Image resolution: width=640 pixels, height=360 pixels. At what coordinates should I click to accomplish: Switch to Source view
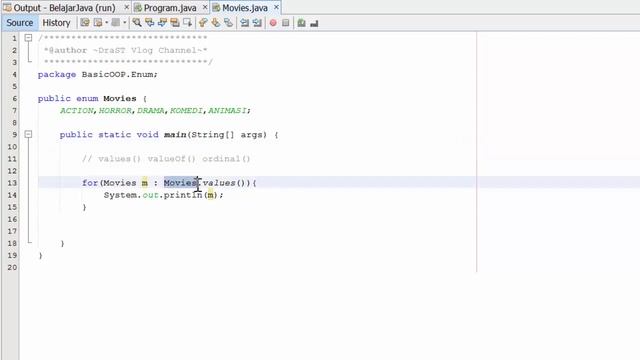tap(20, 23)
